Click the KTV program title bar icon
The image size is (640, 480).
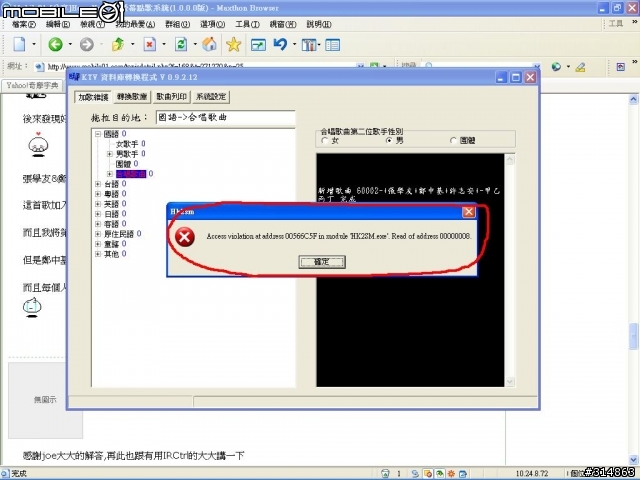(74, 77)
